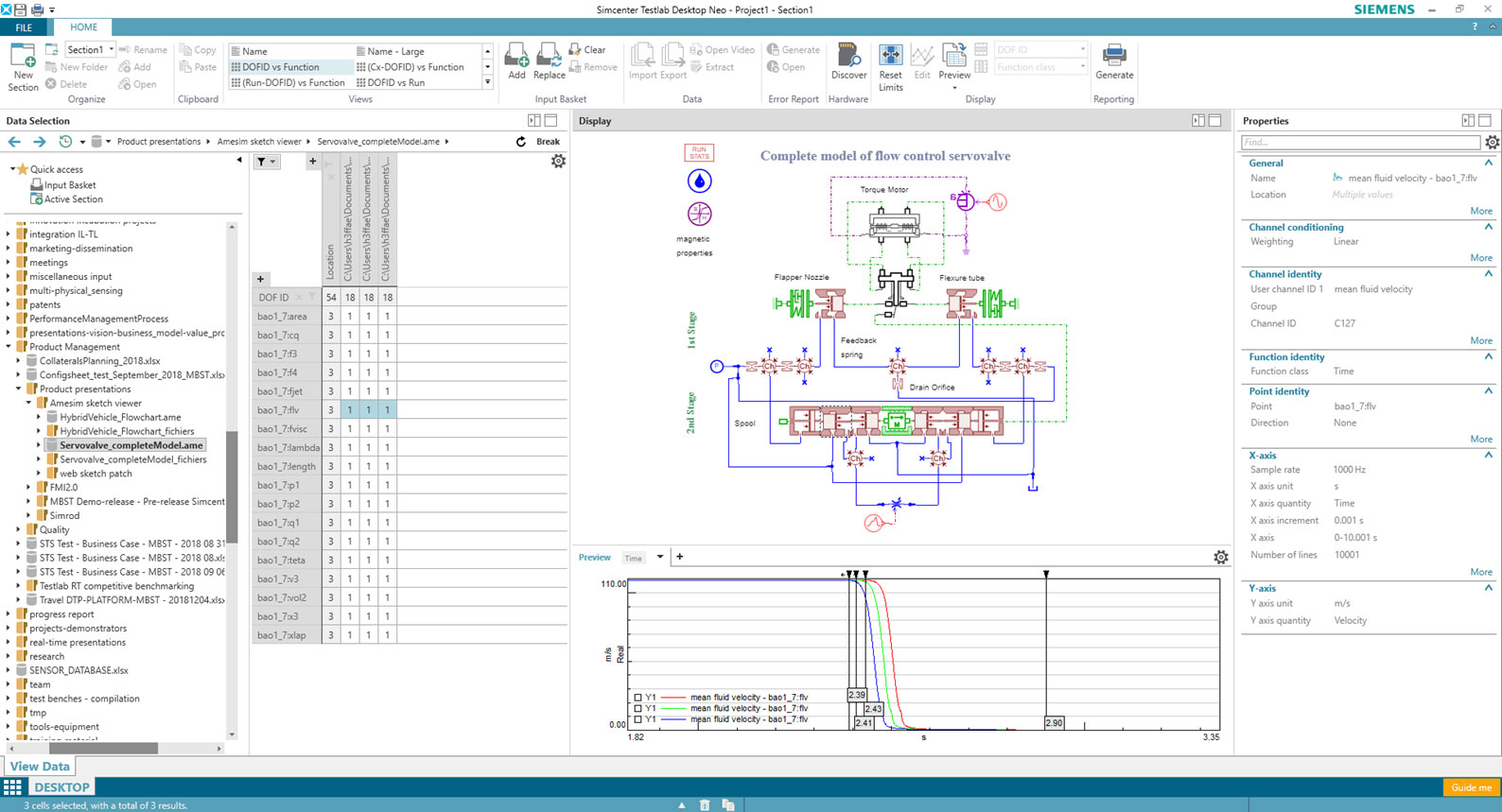Screen dimensions: 1502x812
Task: Collapse the Product Management folder
Action: 9,347
